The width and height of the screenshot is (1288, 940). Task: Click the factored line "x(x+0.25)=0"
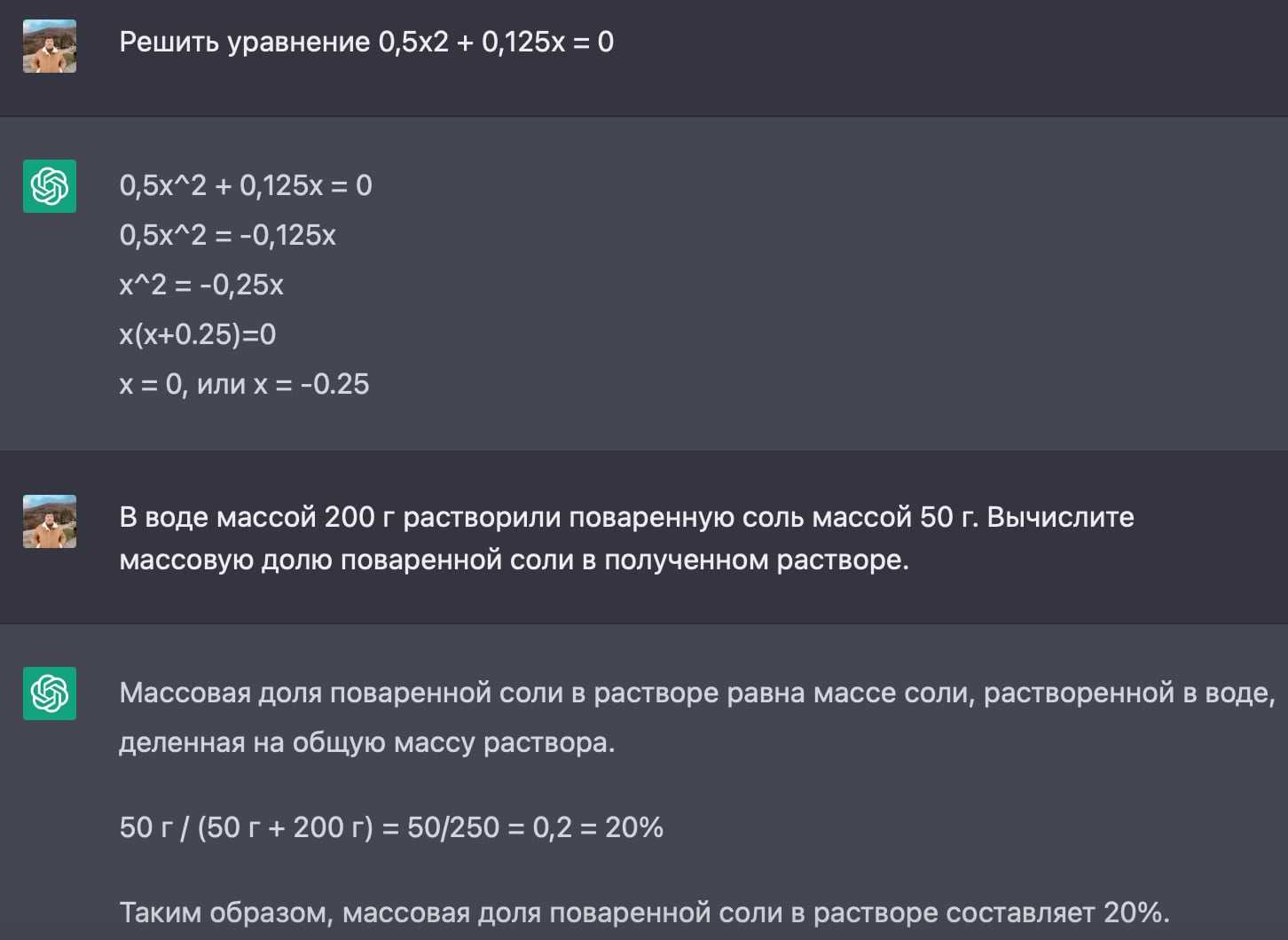(x=198, y=334)
